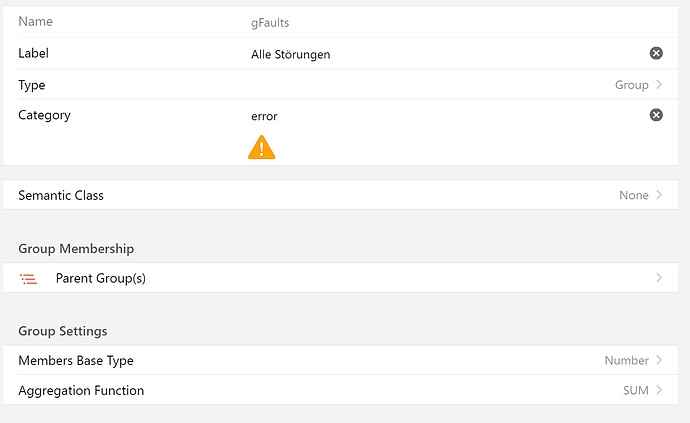Click the Aggregation Function label

[x=81, y=390]
